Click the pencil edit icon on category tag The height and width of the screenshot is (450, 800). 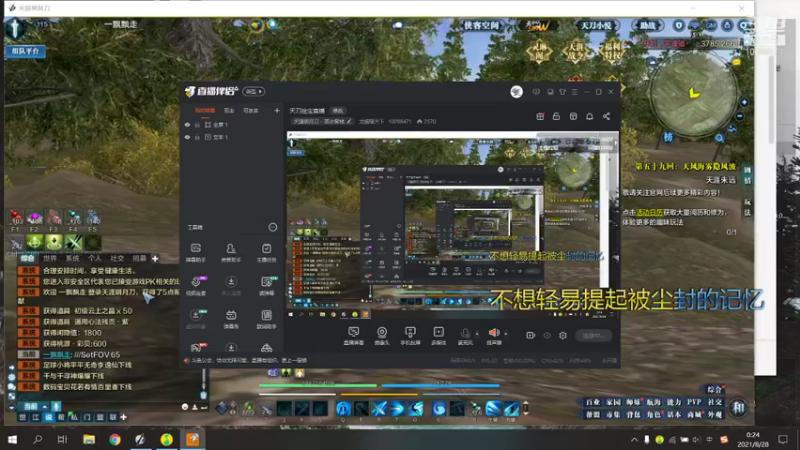coord(349,121)
